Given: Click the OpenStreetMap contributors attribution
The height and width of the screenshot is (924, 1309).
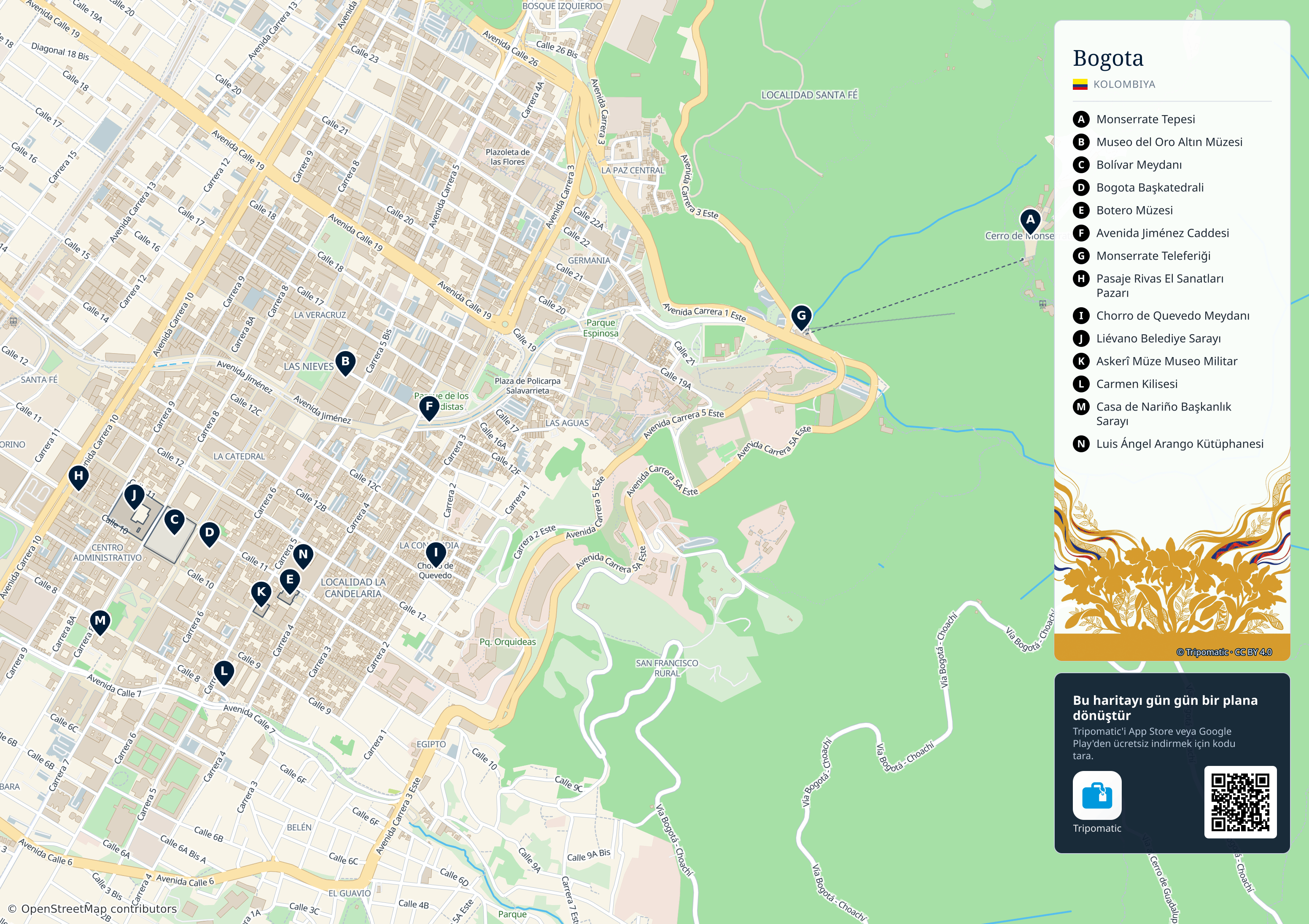Looking at the screenshot, I should [x=92, y=908].
